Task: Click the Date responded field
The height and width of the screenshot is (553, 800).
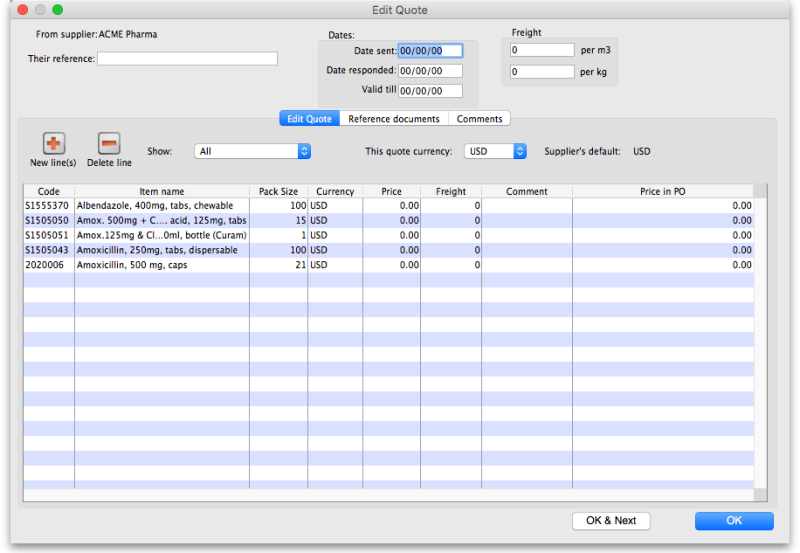Action: coord(430,71)
